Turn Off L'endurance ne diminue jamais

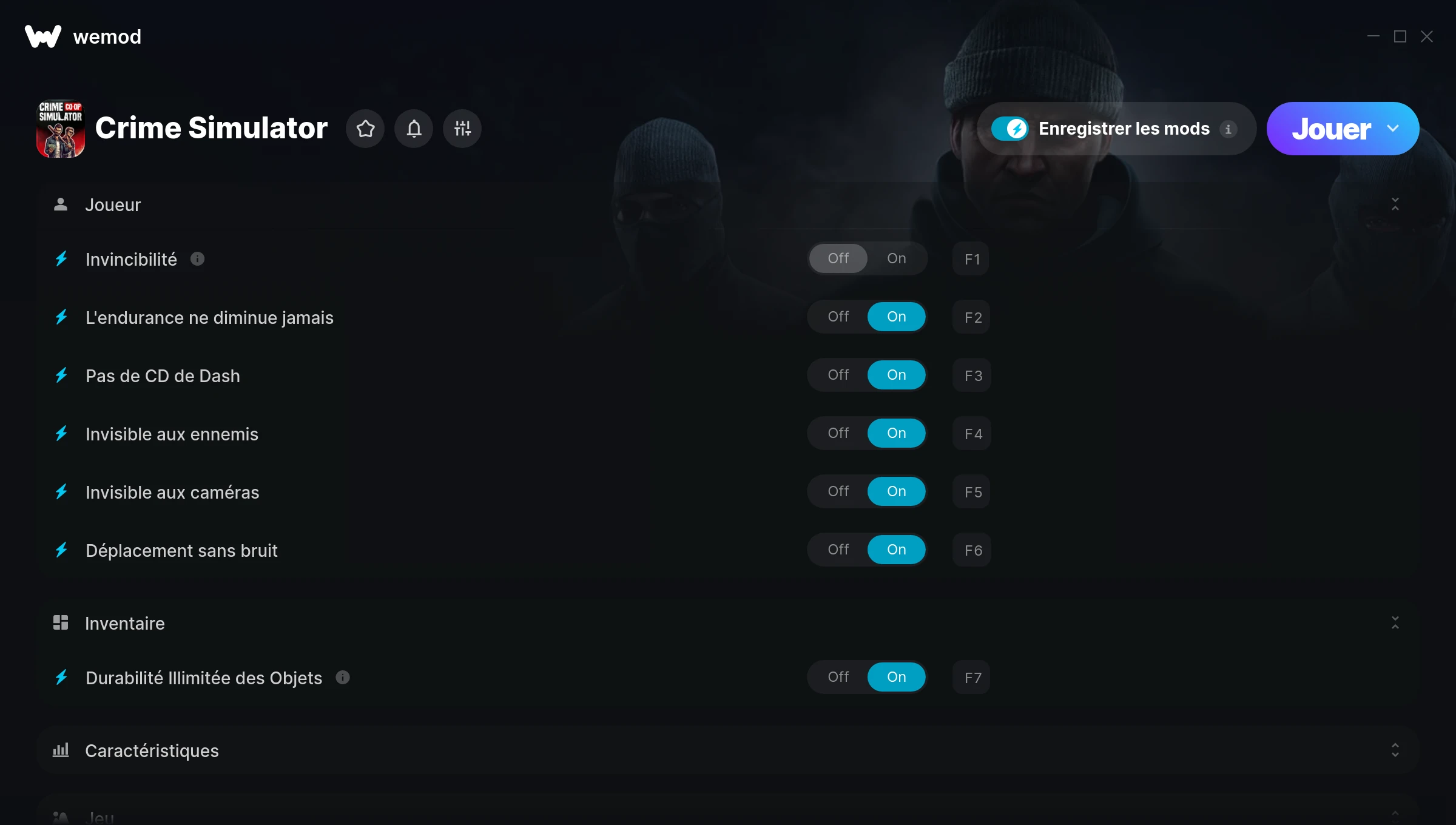click(838, 317)
